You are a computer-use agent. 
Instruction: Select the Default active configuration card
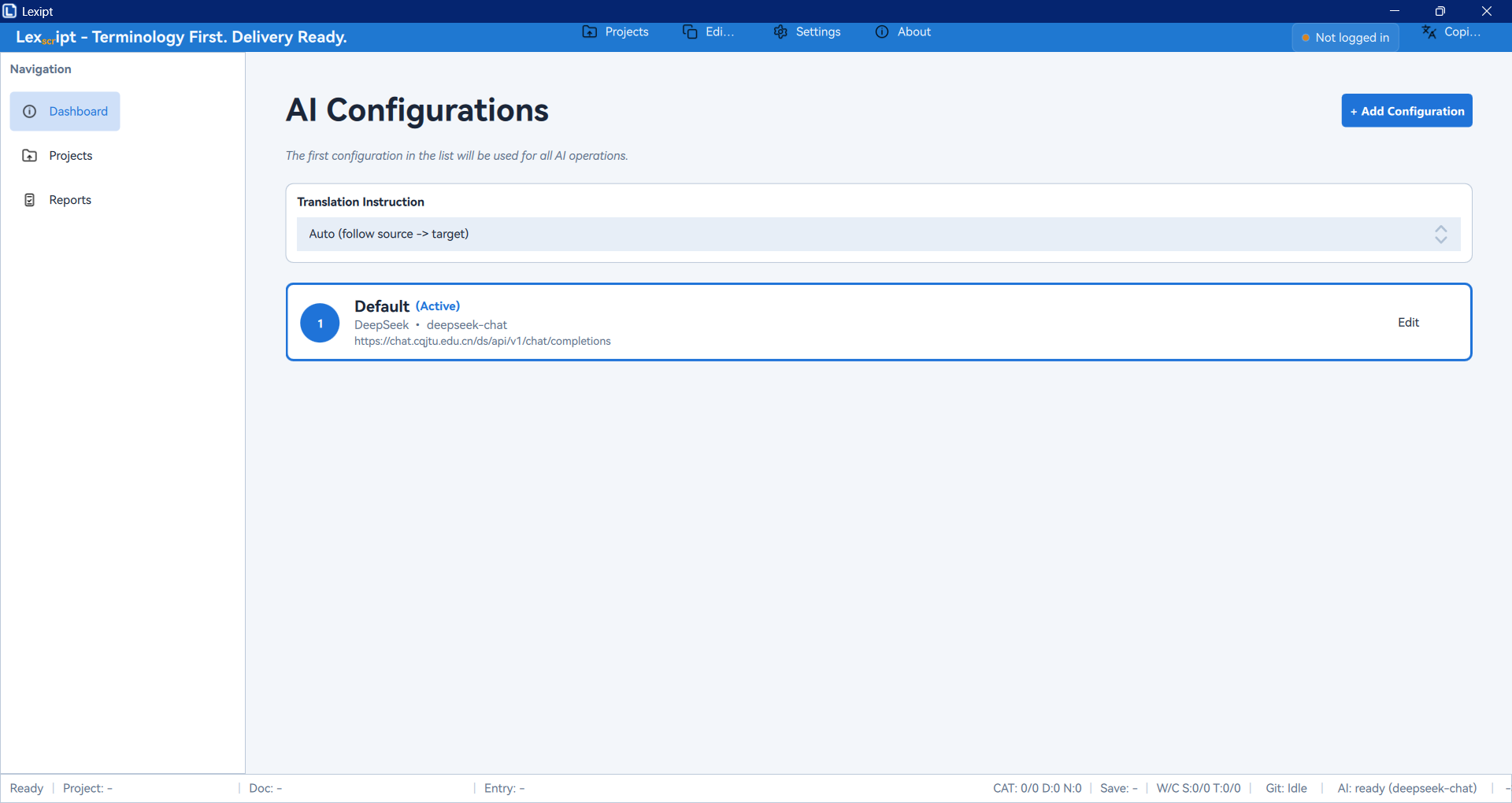pyautogui.click(x=866, y=323)
